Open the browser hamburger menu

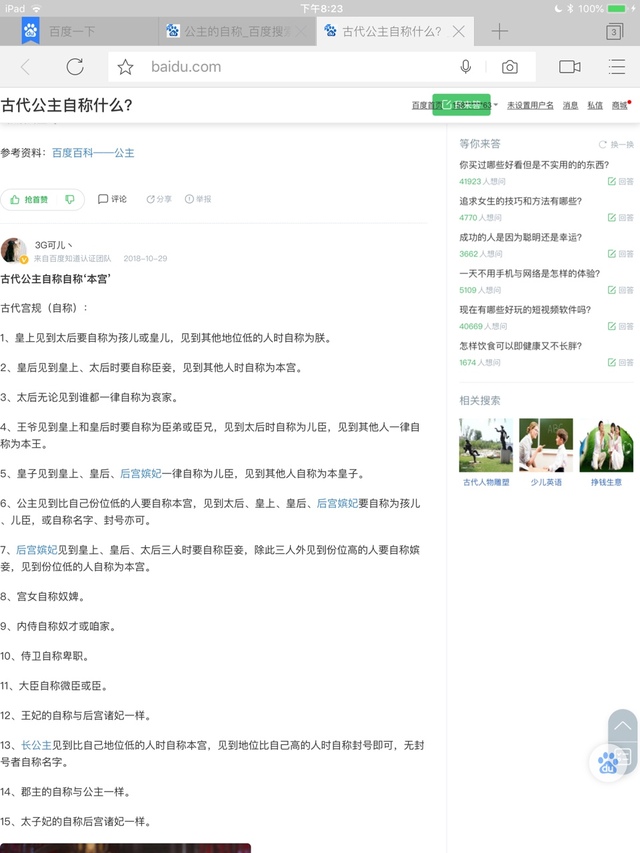(x=617, y=67)
